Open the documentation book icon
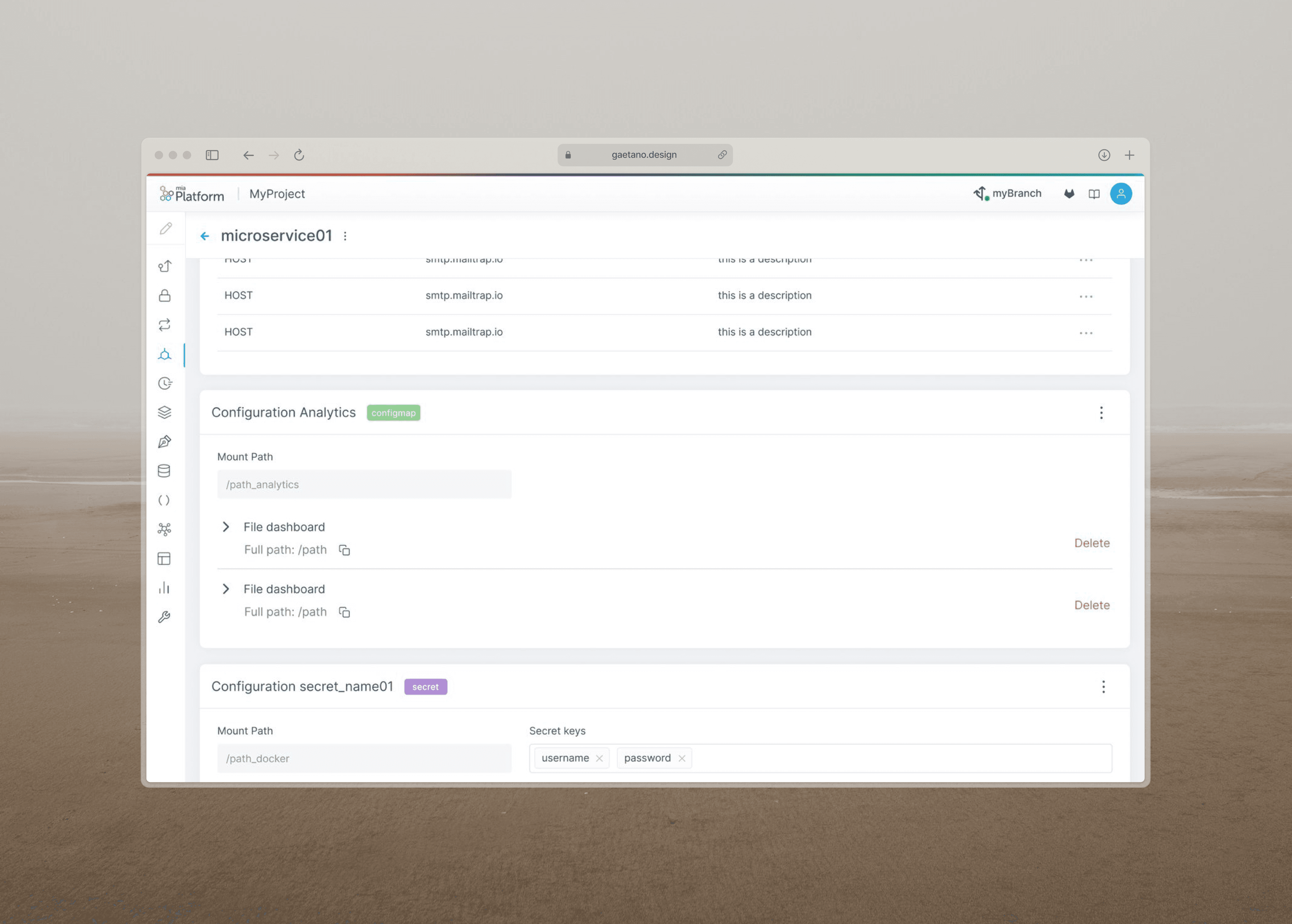 coord(1094,194)
